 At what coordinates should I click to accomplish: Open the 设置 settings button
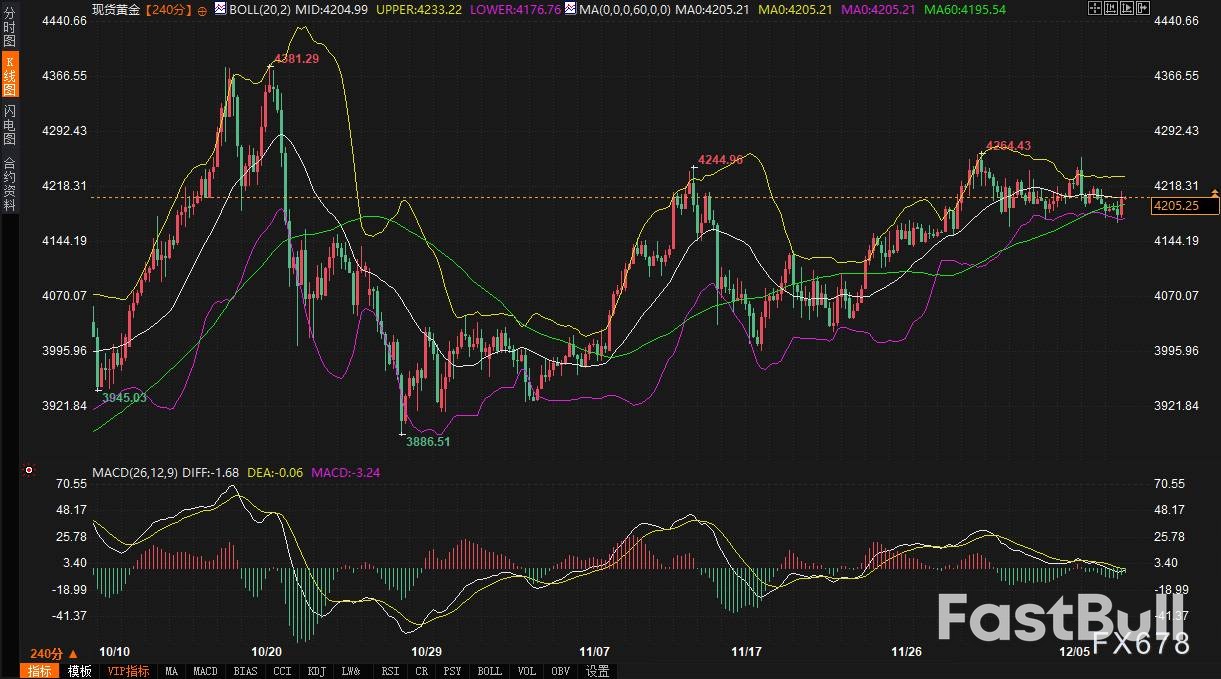pos(598,671)
